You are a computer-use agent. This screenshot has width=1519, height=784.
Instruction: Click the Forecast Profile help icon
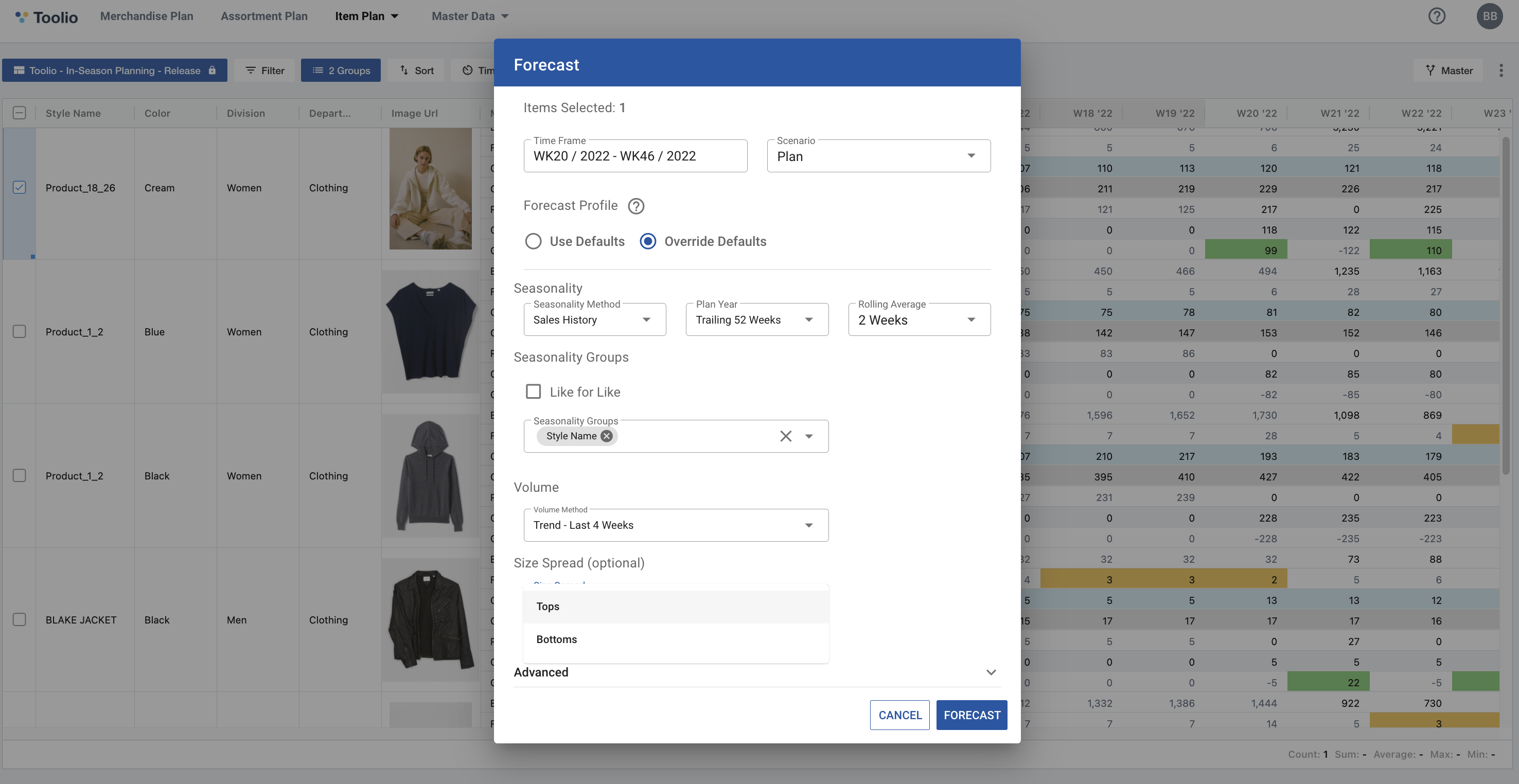635,206
